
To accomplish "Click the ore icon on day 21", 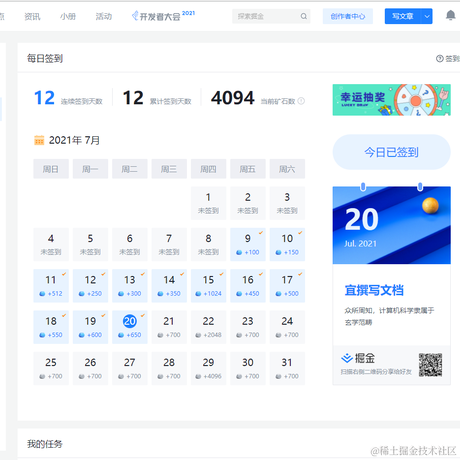I will tap(160, 335).
